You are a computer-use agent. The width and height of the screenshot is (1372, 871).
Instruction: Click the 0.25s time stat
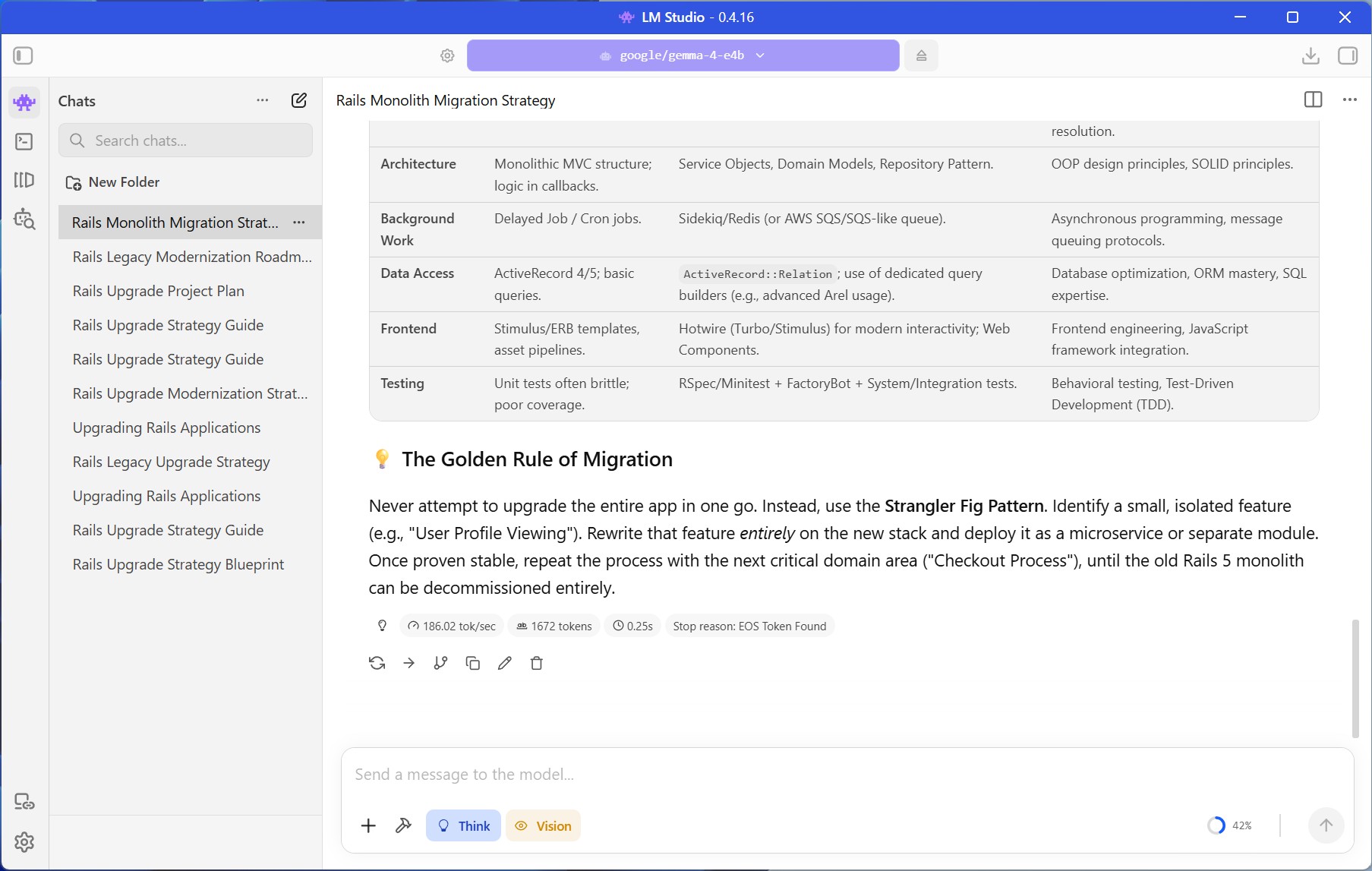point(633,626)
